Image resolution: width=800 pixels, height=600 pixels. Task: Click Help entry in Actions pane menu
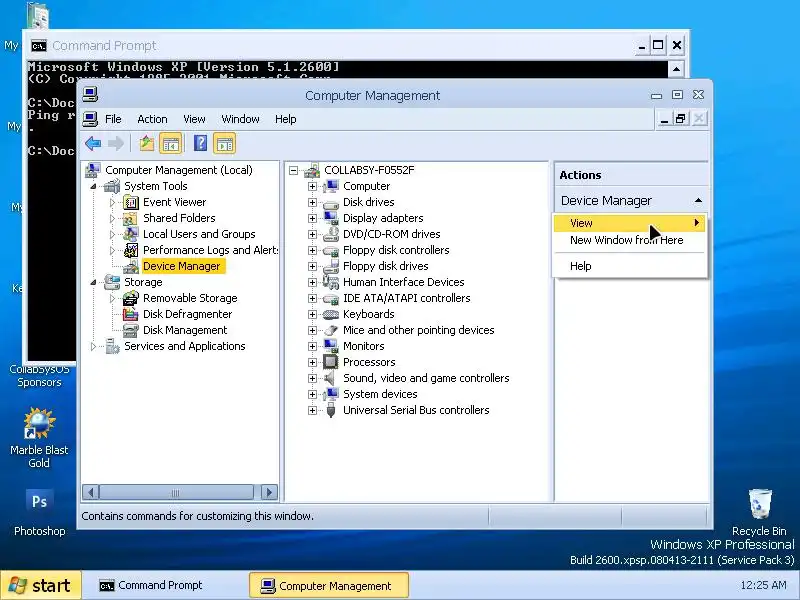point(630,266)
